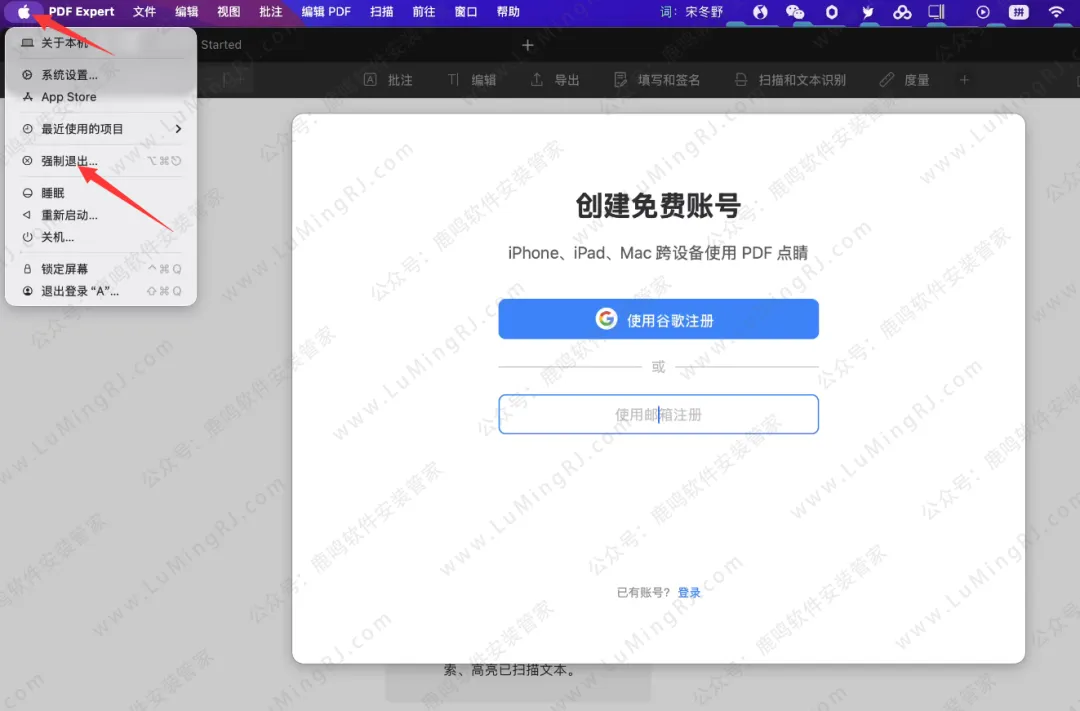Click the 登录 link for existing accounts
The height and width of the screenshot is (711, 1080).
pyautogui.click(x=689, y=591)
